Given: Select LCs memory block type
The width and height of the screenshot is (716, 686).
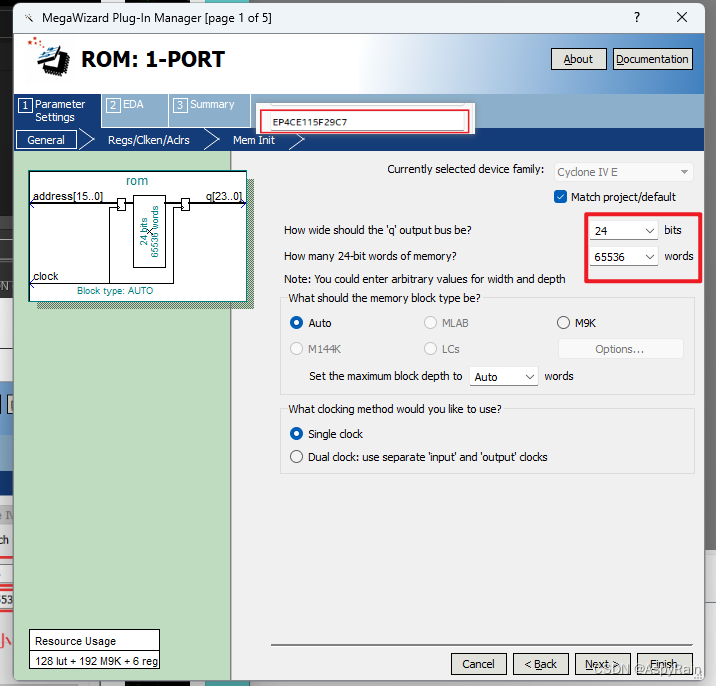Looking at the screenshot, I should pyautogui.click(x=430, y=349).
